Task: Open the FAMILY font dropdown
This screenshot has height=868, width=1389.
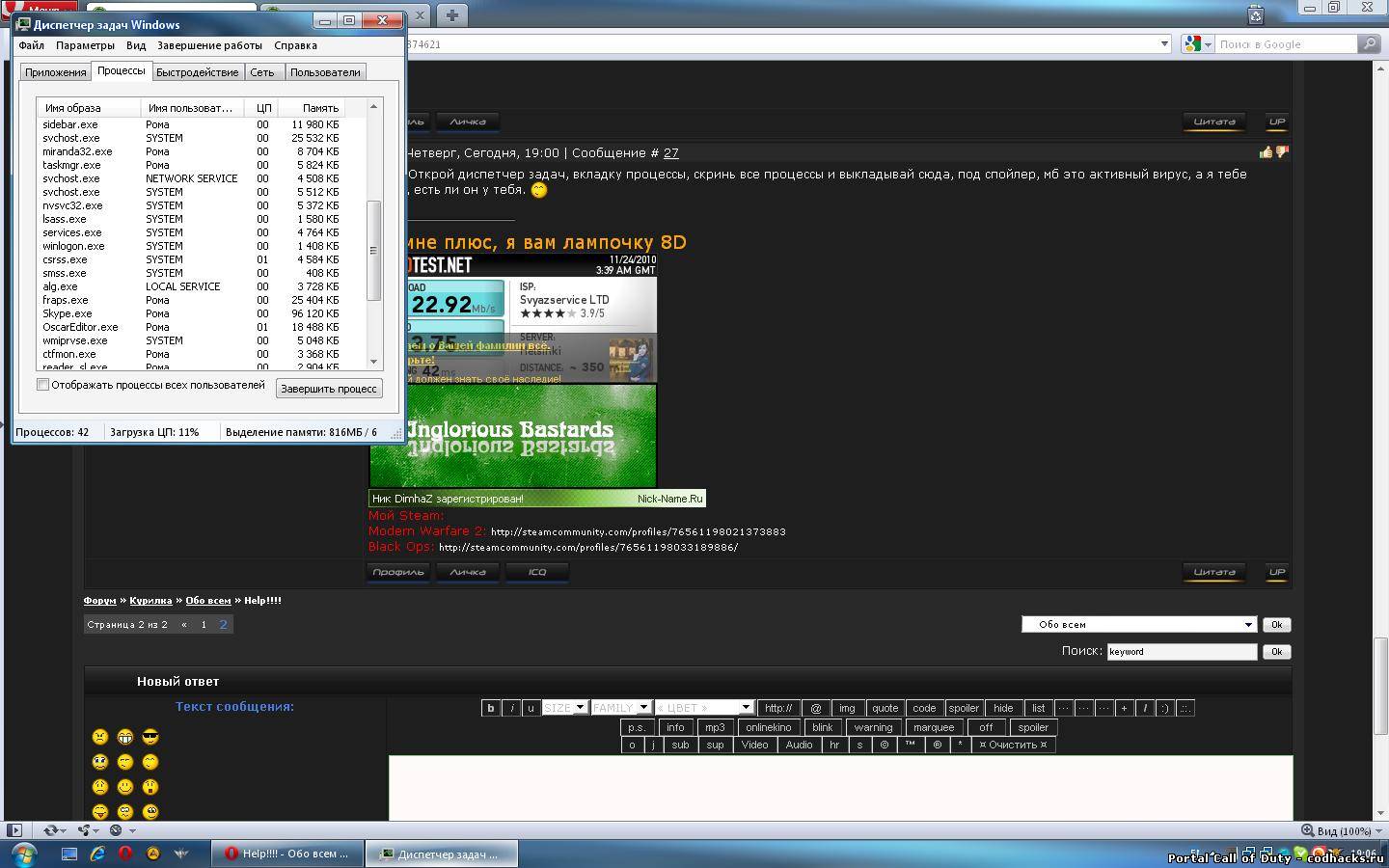Action: point(621,708)
